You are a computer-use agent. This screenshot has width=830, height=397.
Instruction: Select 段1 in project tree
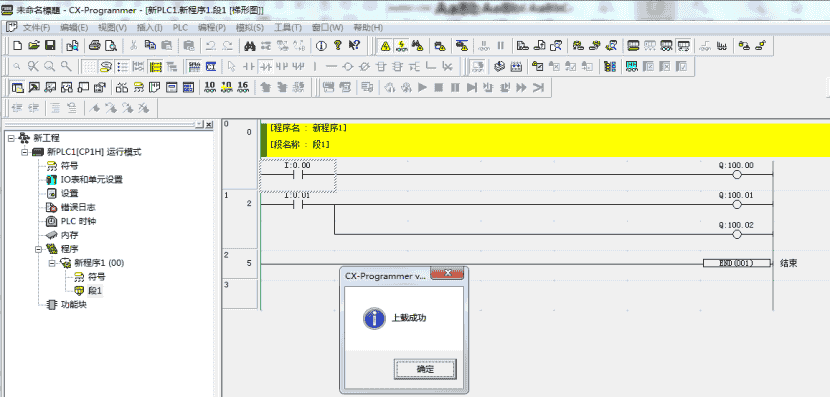point(95,290)
